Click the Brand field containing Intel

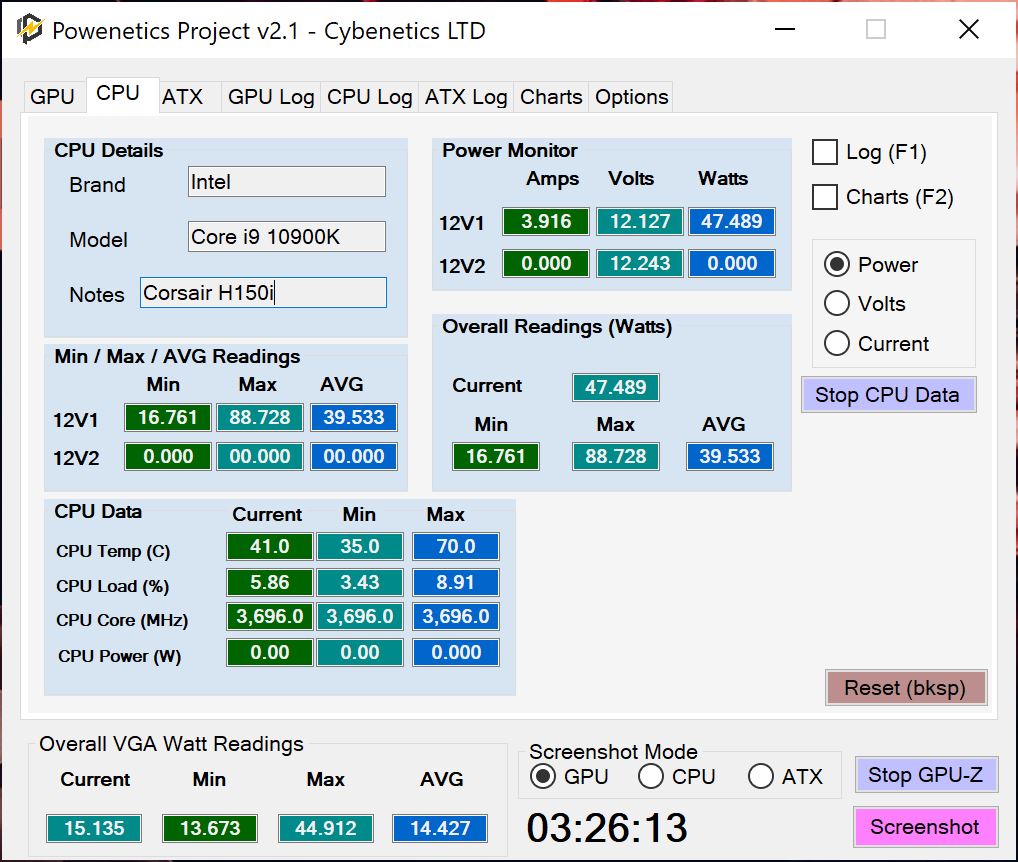pos(287,182)
